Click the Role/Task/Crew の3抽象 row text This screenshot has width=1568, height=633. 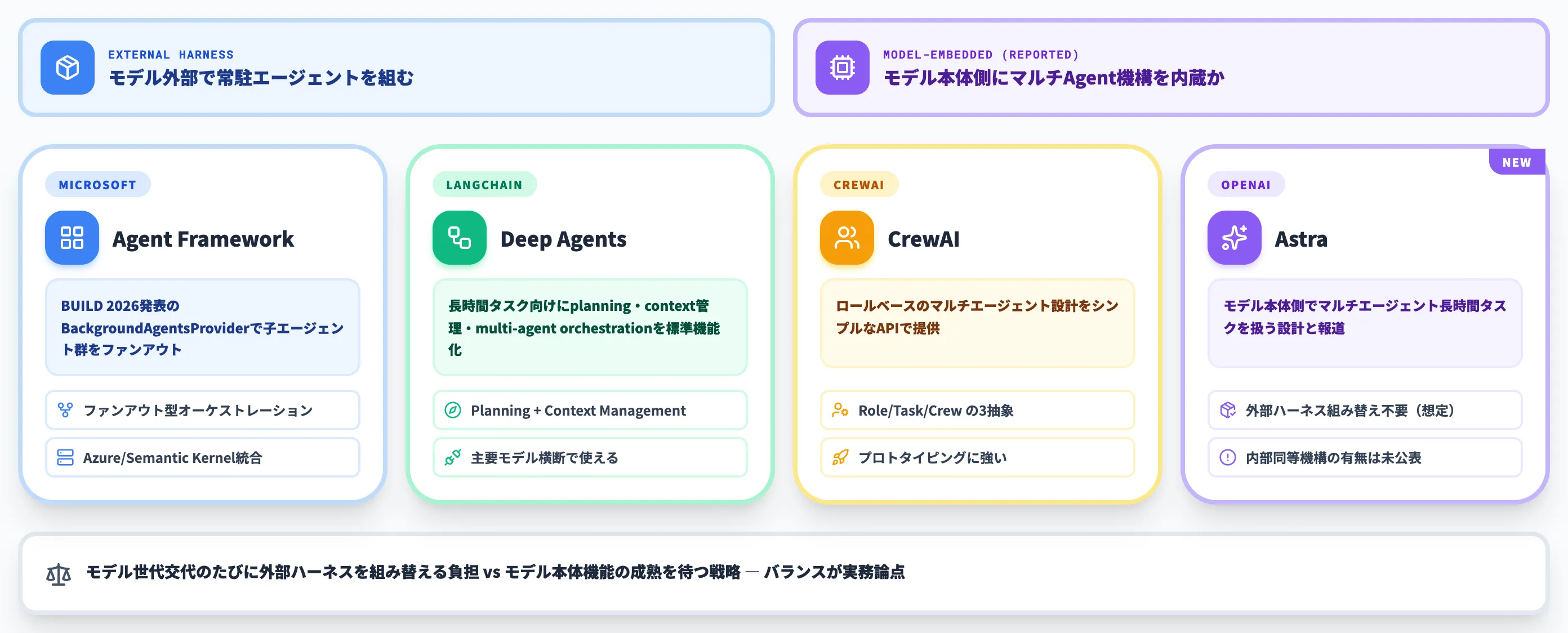tap(936, 411)
